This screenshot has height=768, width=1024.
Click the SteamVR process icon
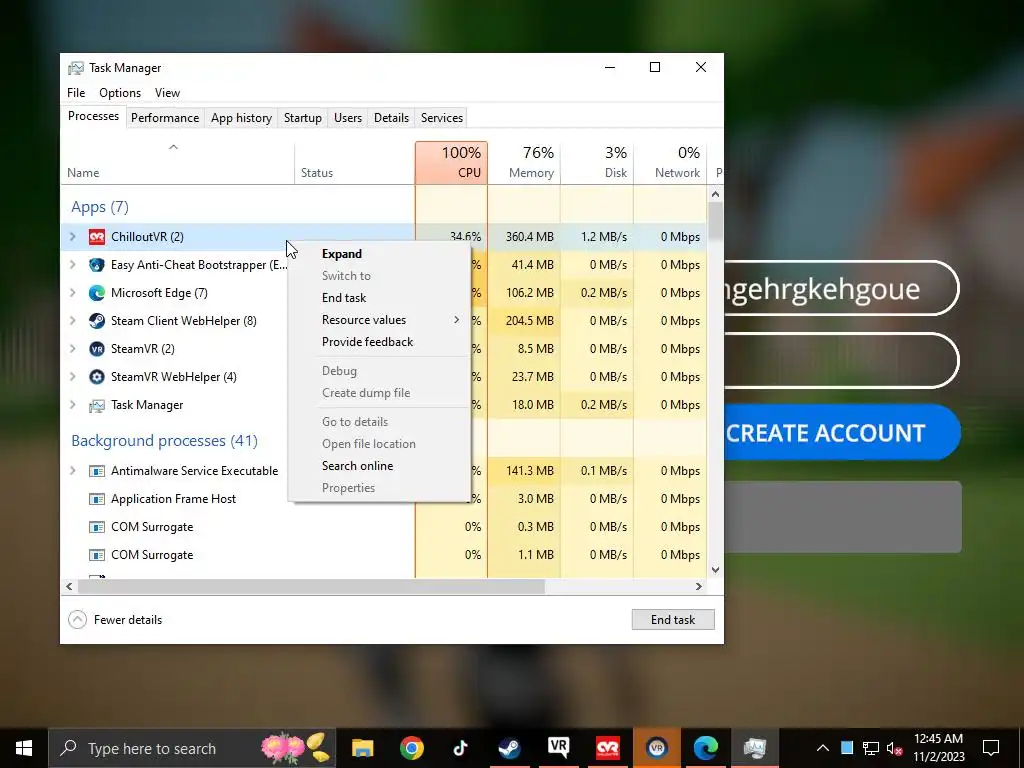(97, 349)
